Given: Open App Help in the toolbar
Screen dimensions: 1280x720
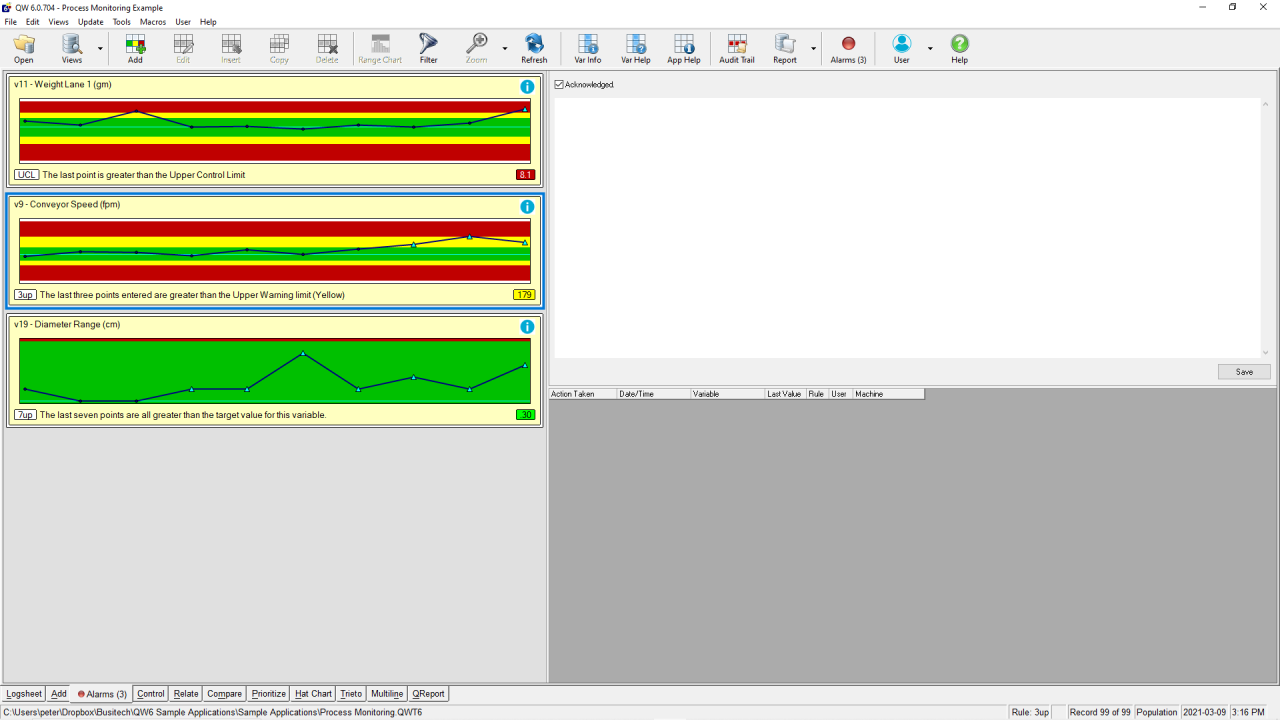Looking at the screenshot, I should coord(684,48).
